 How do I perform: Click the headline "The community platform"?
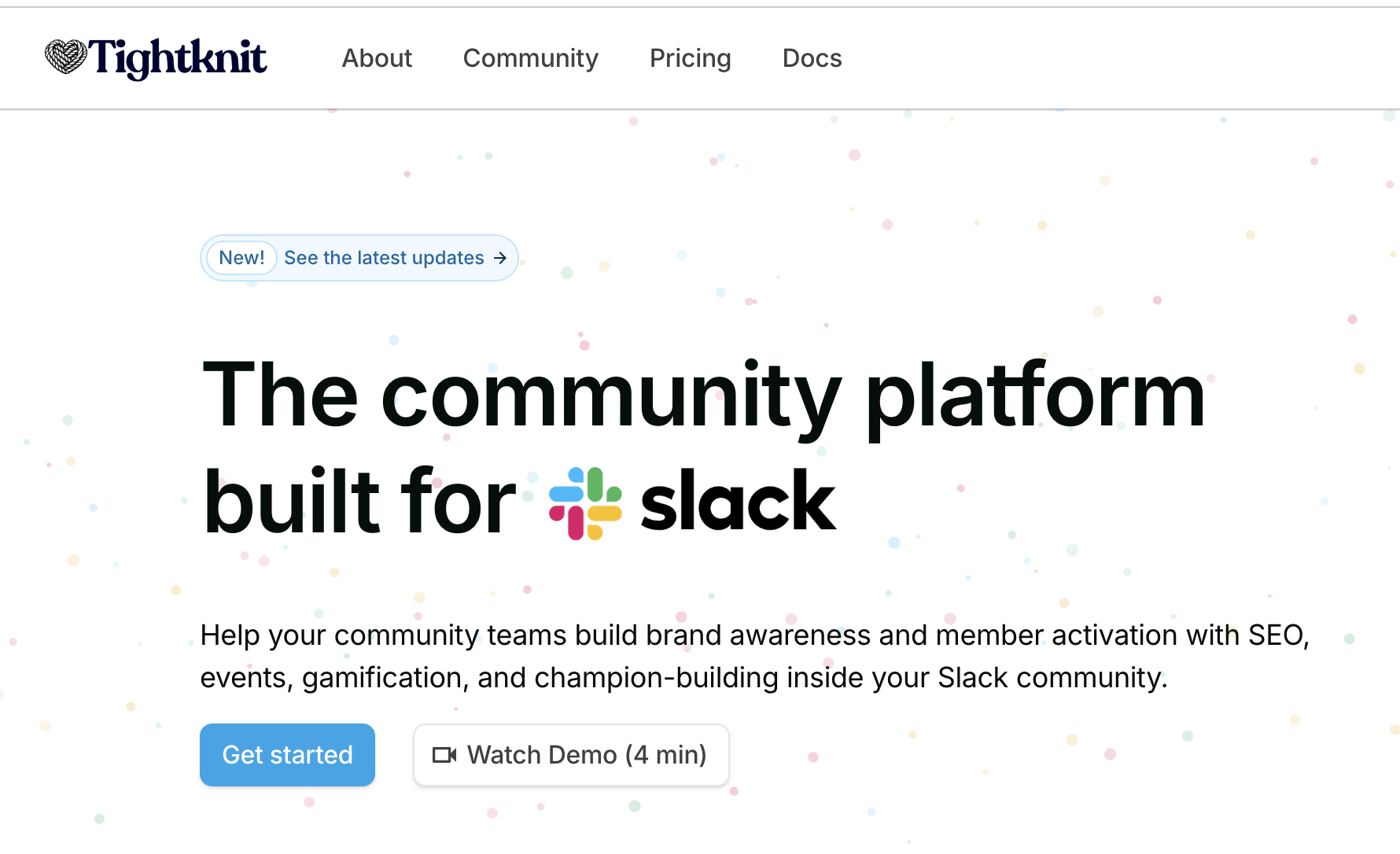click(x=703, y=395)
